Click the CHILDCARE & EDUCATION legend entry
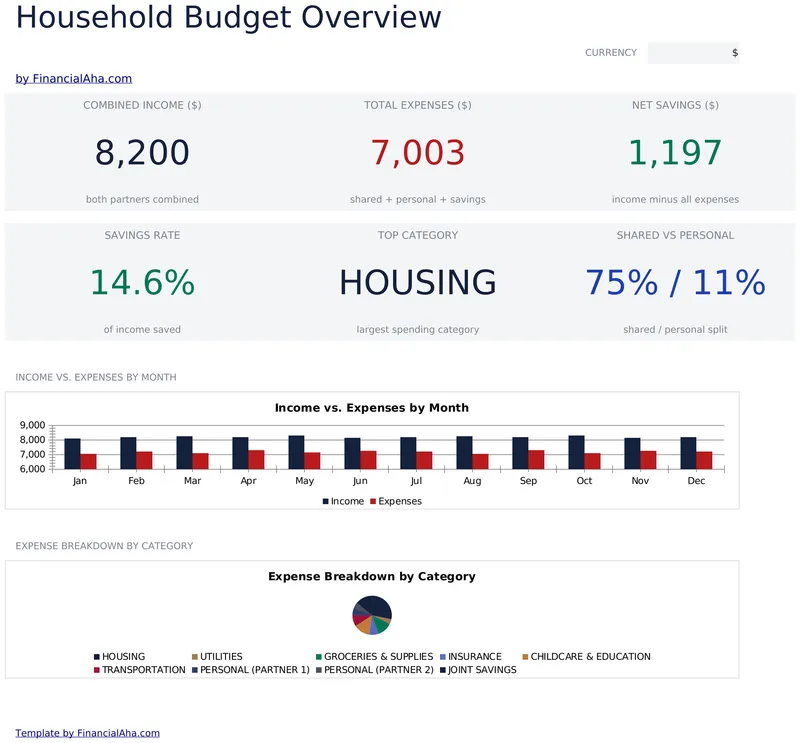The image size is (800, 743). (x=586, y=657)
